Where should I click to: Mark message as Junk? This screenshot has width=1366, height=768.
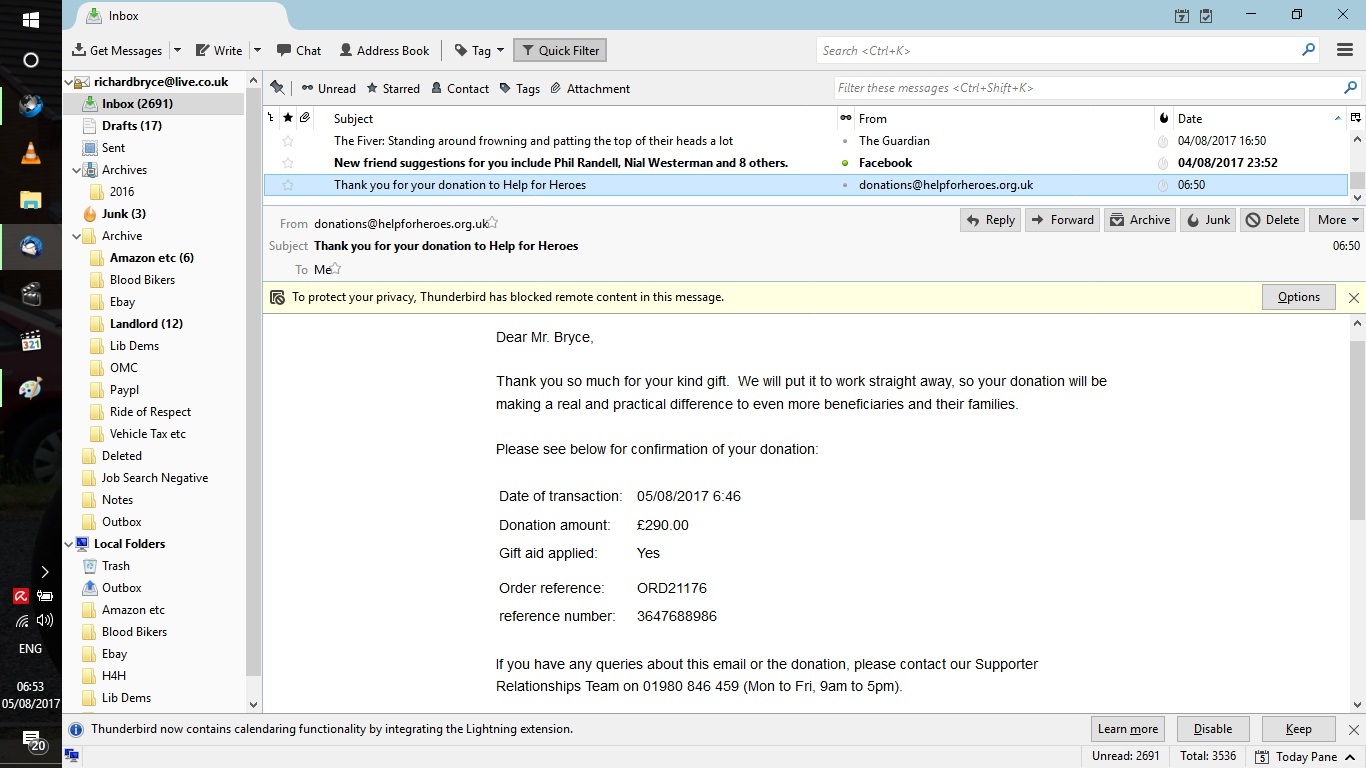1208,220
